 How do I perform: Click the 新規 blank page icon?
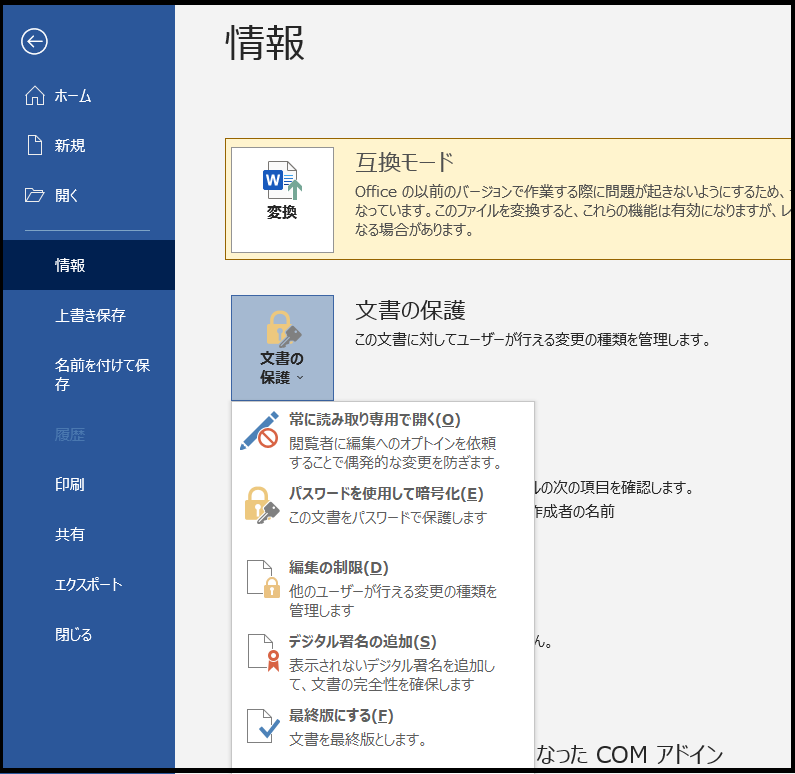[35, 146]
